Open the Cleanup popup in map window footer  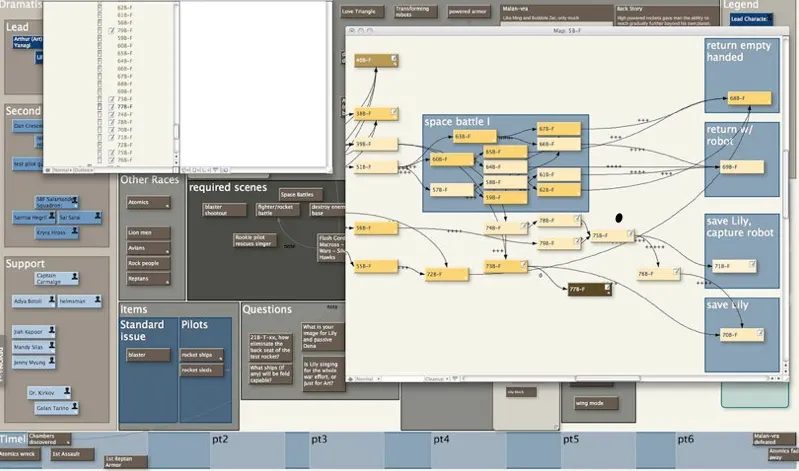click(437, 379)
